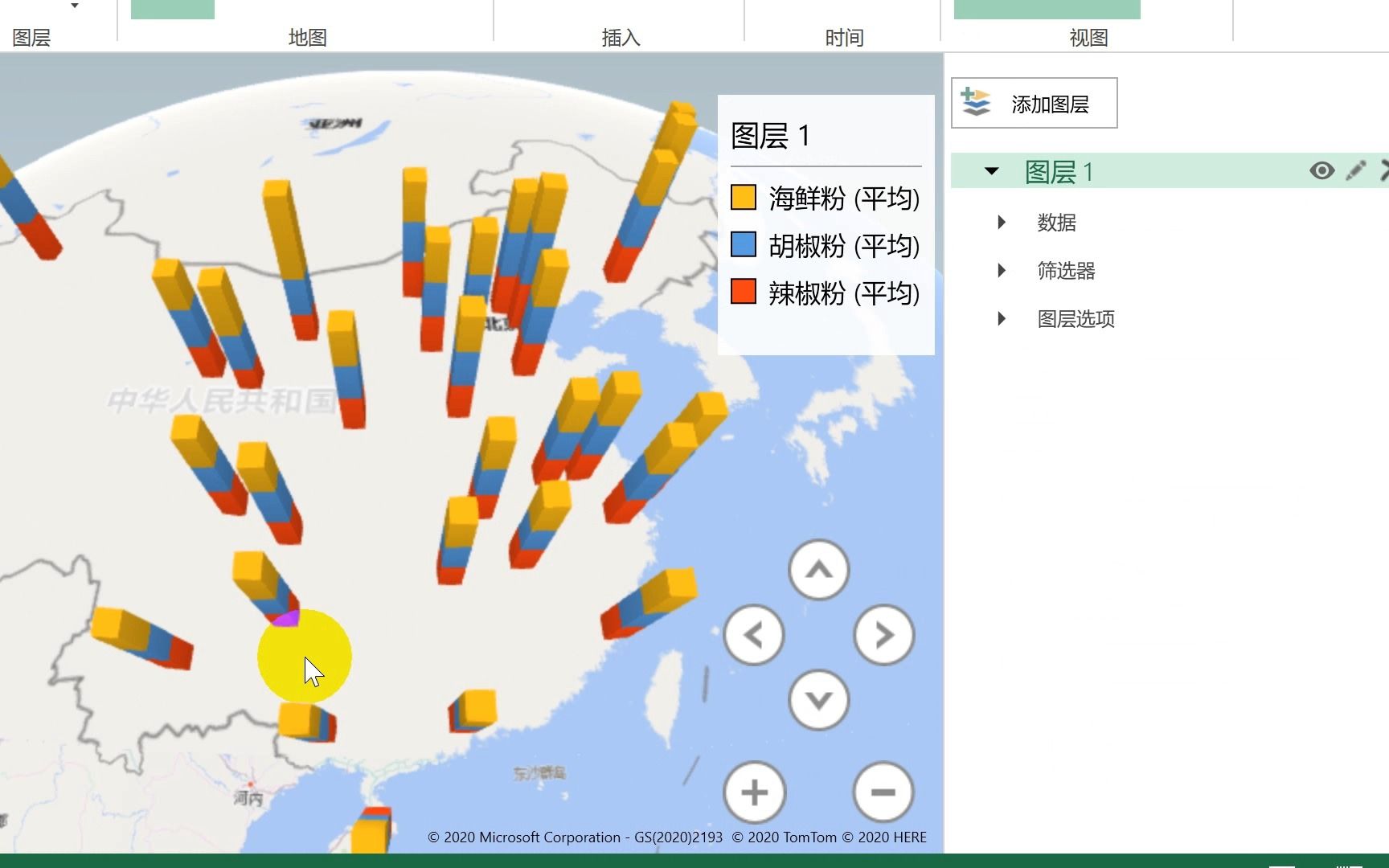The width and height of the screenshot is (1389, 868).
Task: Collapse the 图层 1 layer section
Action: pos(991,171)
